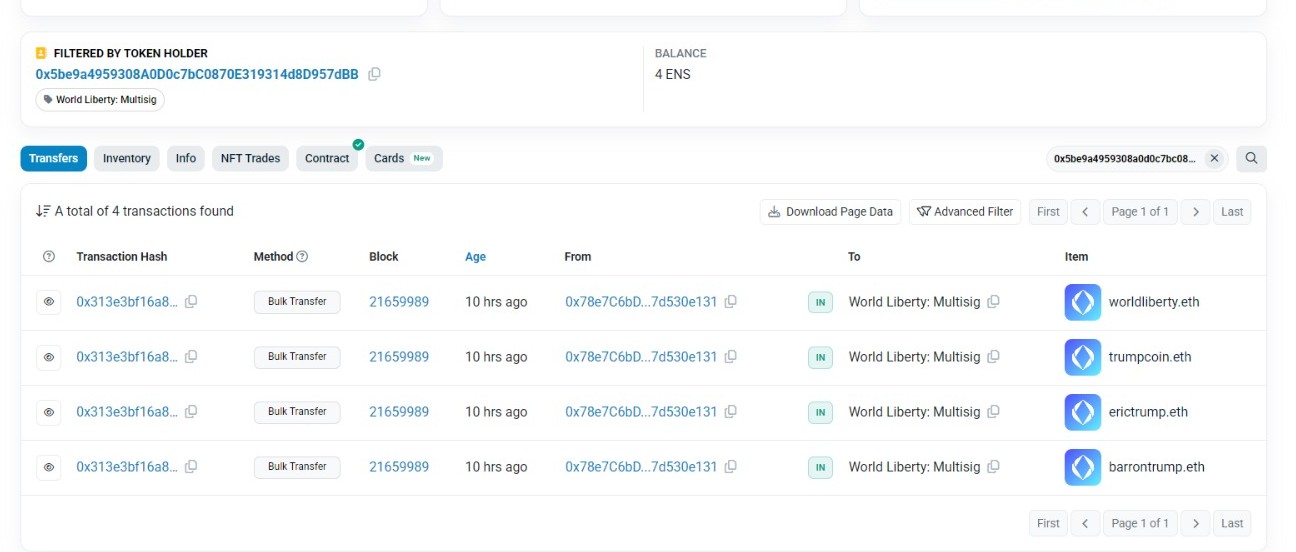
Task: Open the verified Contract tab
Action: click(327, 158)
